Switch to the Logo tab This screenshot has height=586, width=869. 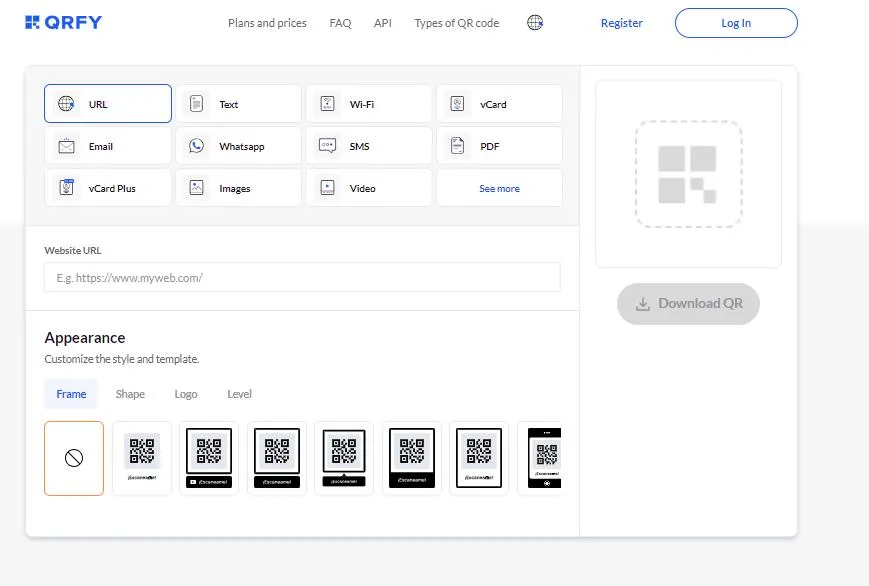186,394
